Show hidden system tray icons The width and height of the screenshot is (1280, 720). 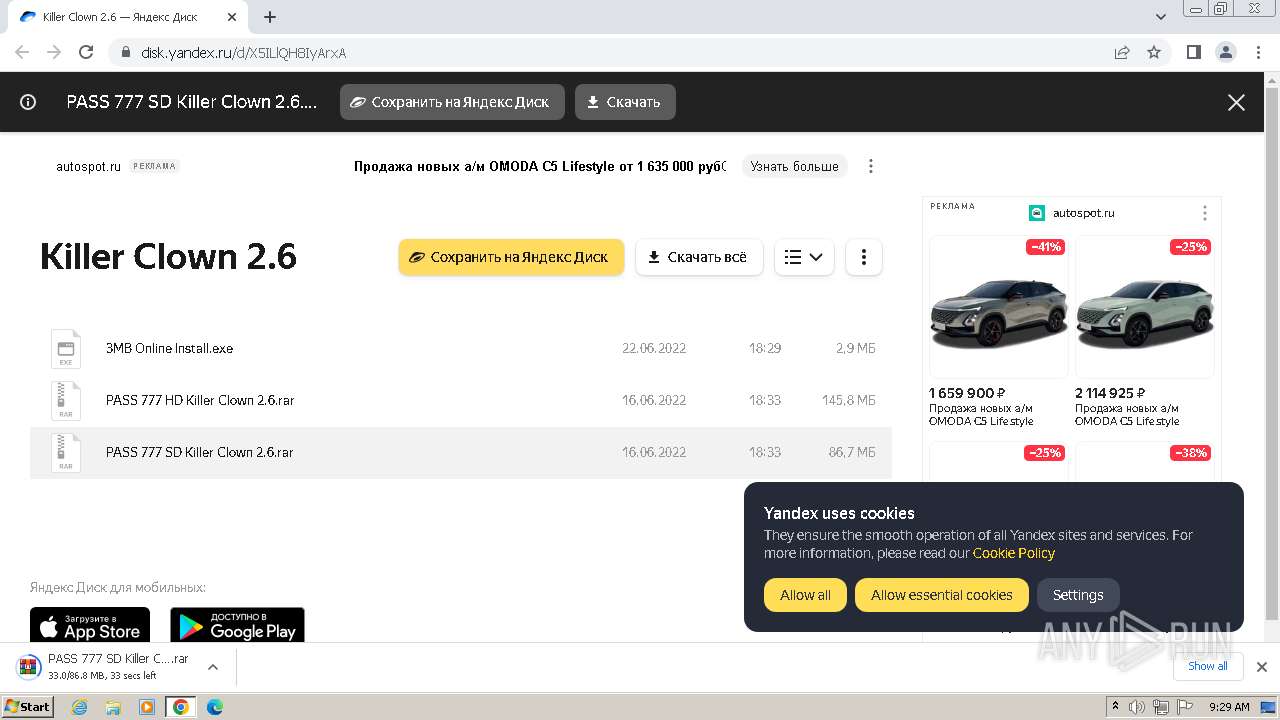point(1115,707)
